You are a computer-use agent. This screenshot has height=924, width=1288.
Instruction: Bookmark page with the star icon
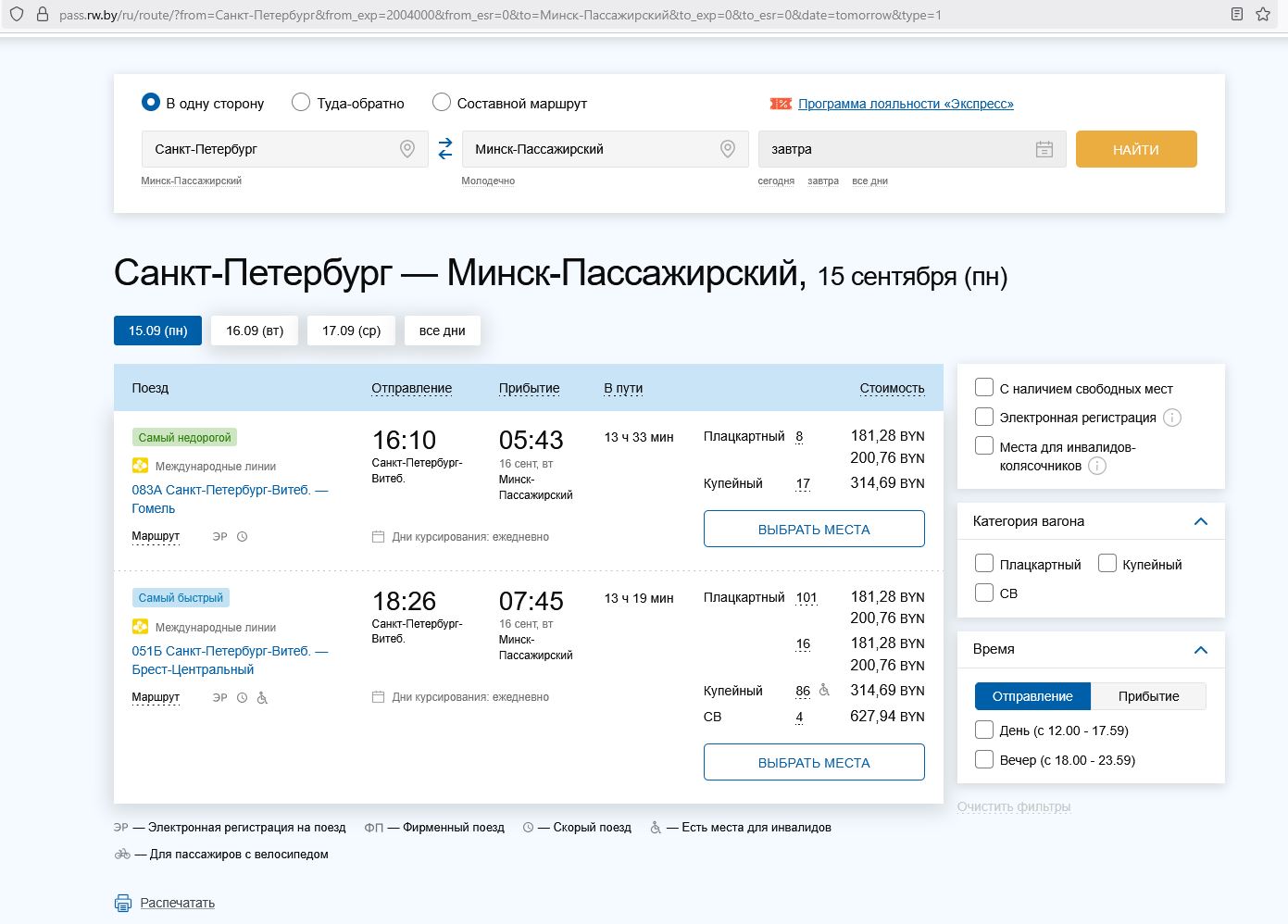(1263, 15)
